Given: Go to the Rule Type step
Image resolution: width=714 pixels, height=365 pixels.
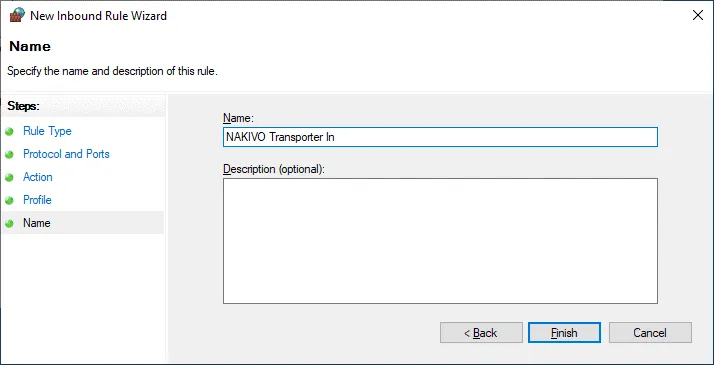Looking at the screenshot, I should (47, 131).
